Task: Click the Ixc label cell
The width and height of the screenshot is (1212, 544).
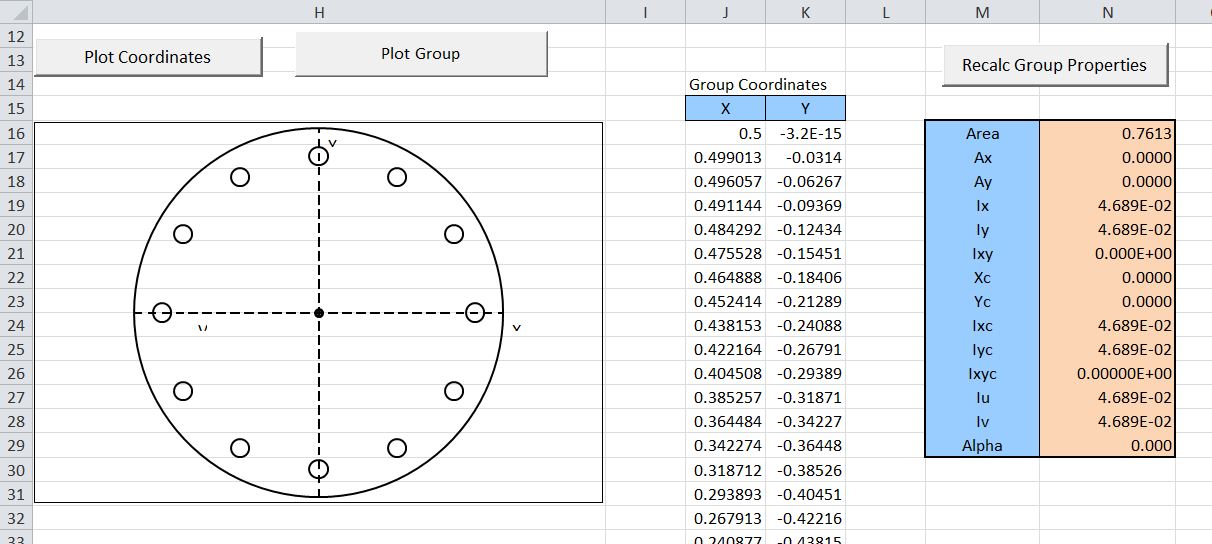Action: pyautogui.click(x=982, y=326)
